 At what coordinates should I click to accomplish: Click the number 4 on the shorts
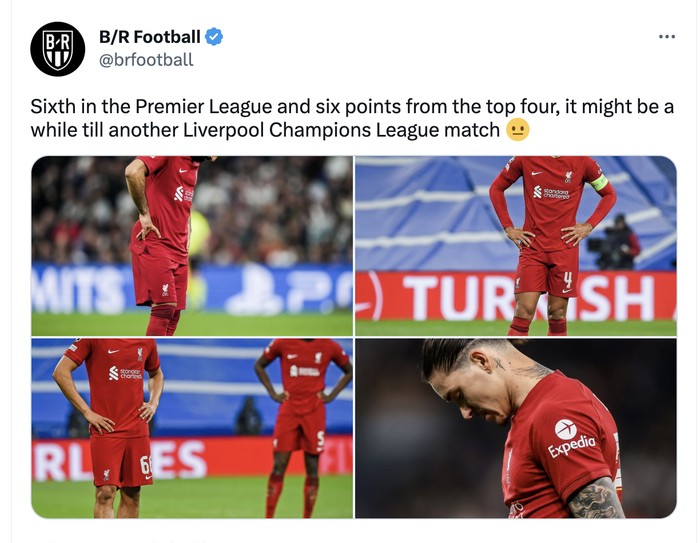pyautogui.click(x=567, y=280)
